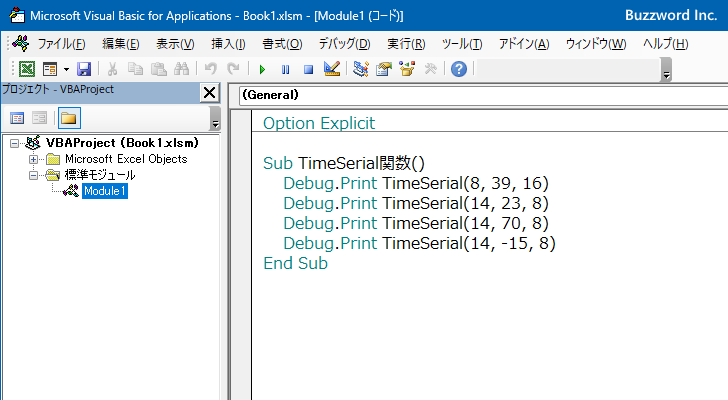This screenshot has height=400, width=728.
Task: Open the 表示(V) menu
Action: click(175, 44)
